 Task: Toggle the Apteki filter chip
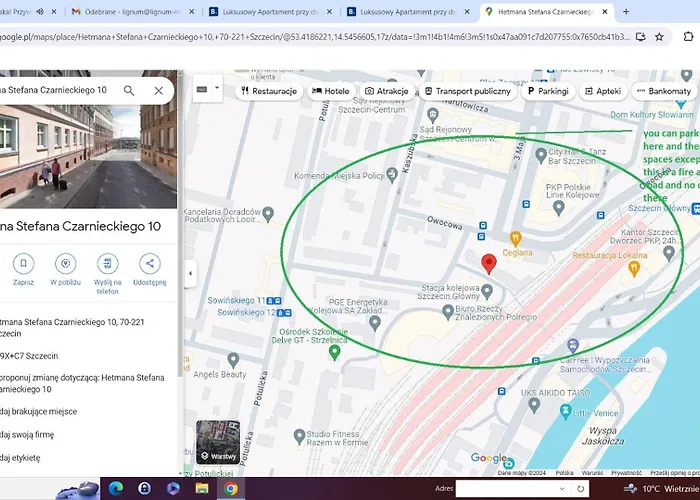pyautogui.click(x=601, y=91)
